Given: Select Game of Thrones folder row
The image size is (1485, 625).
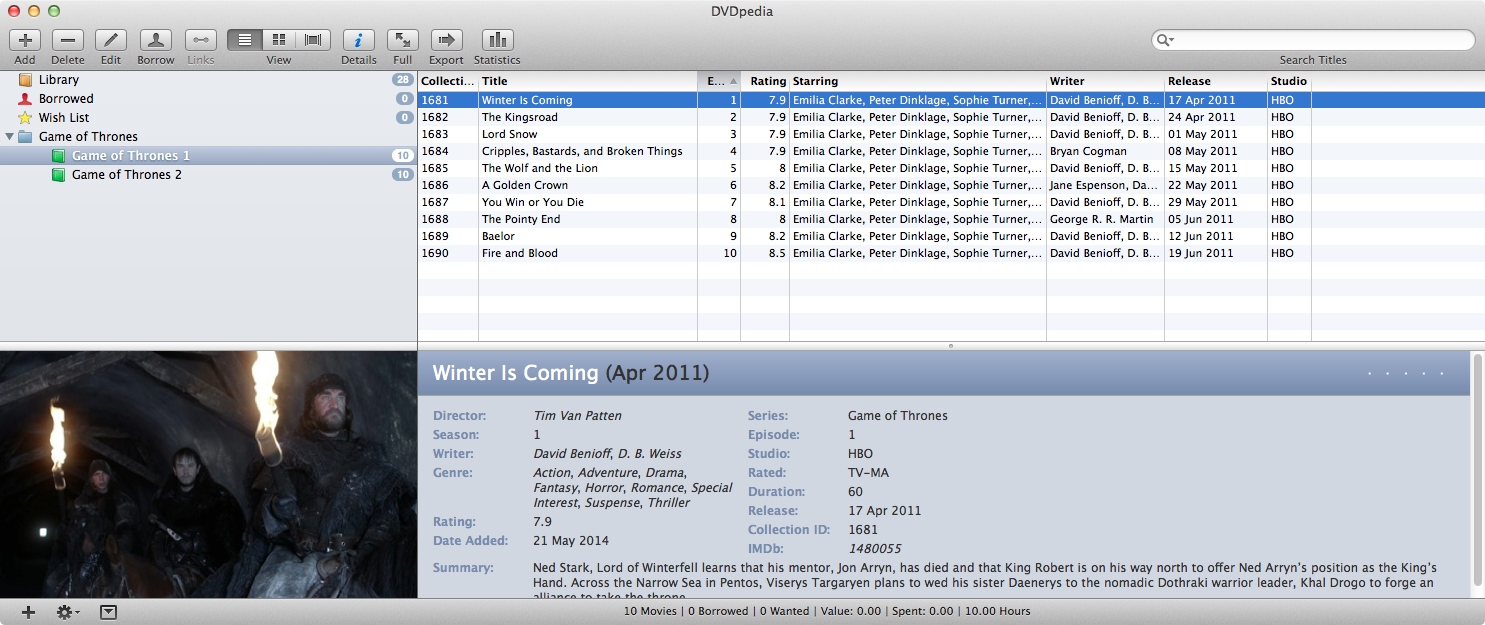Looking at the screenshot, I should point(208,137).
